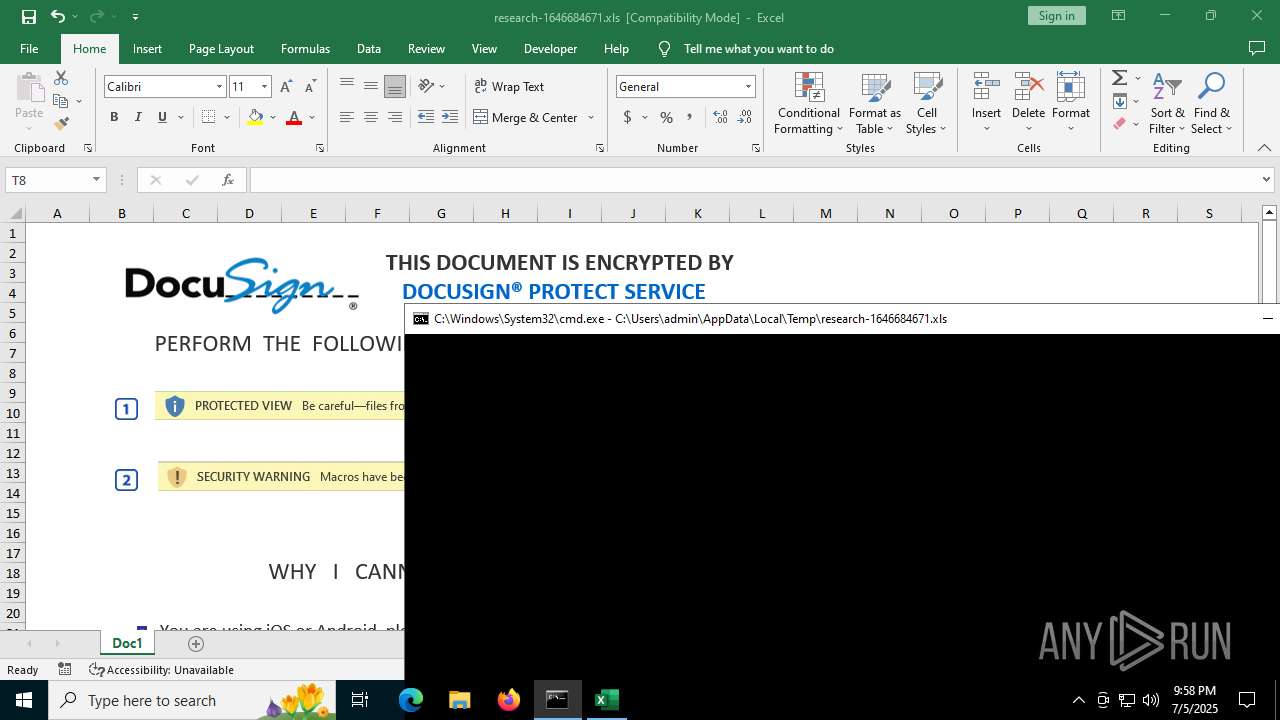The image size is (1280, 720).
Task: Switch to the Page Layout tab
Action: [221, 48]
